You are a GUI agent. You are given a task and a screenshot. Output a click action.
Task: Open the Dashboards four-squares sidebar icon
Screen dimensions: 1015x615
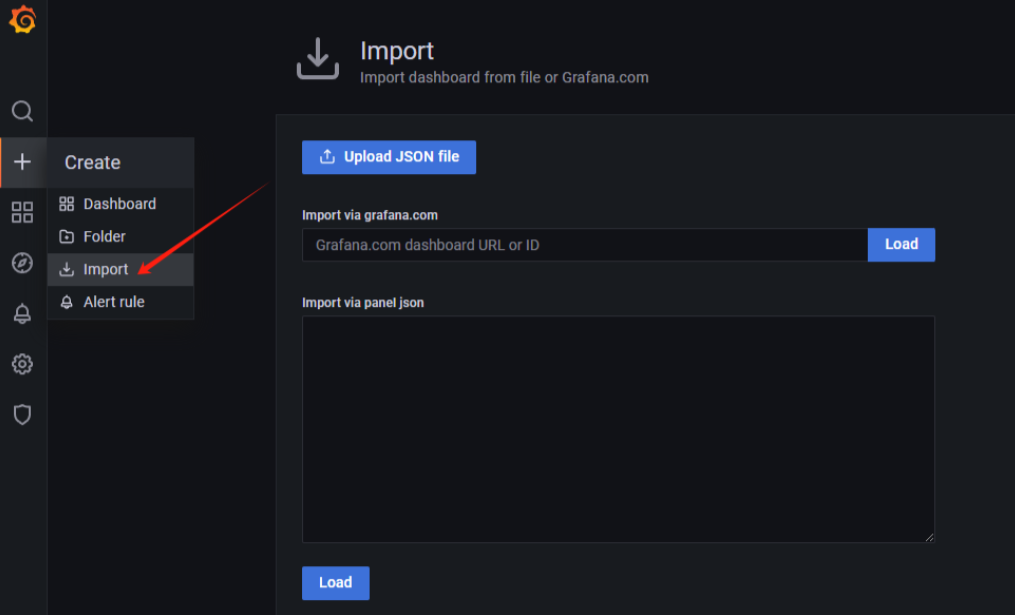tap(22, 212)
